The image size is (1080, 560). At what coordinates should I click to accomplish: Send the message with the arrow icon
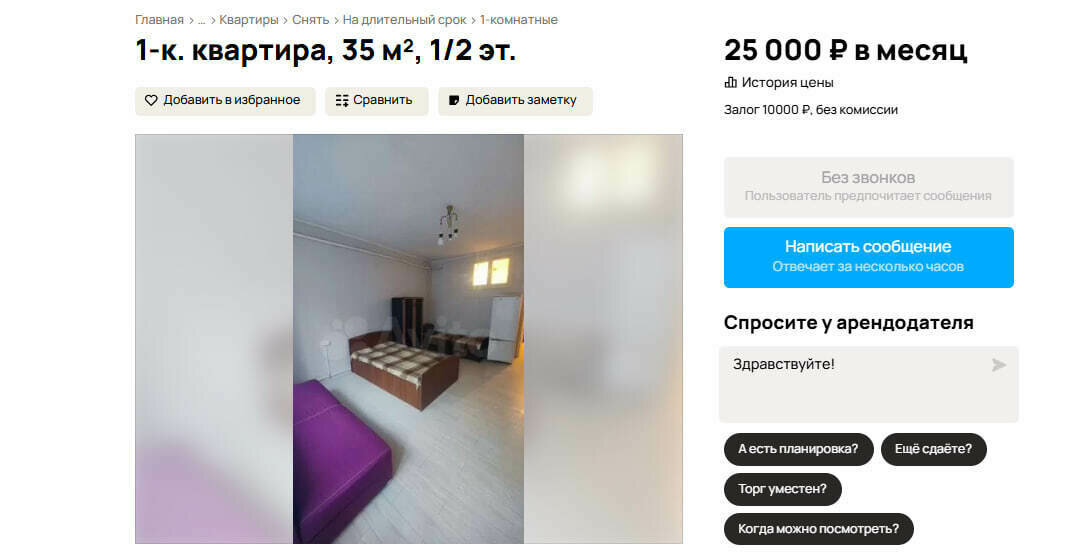tap(998, 365)
